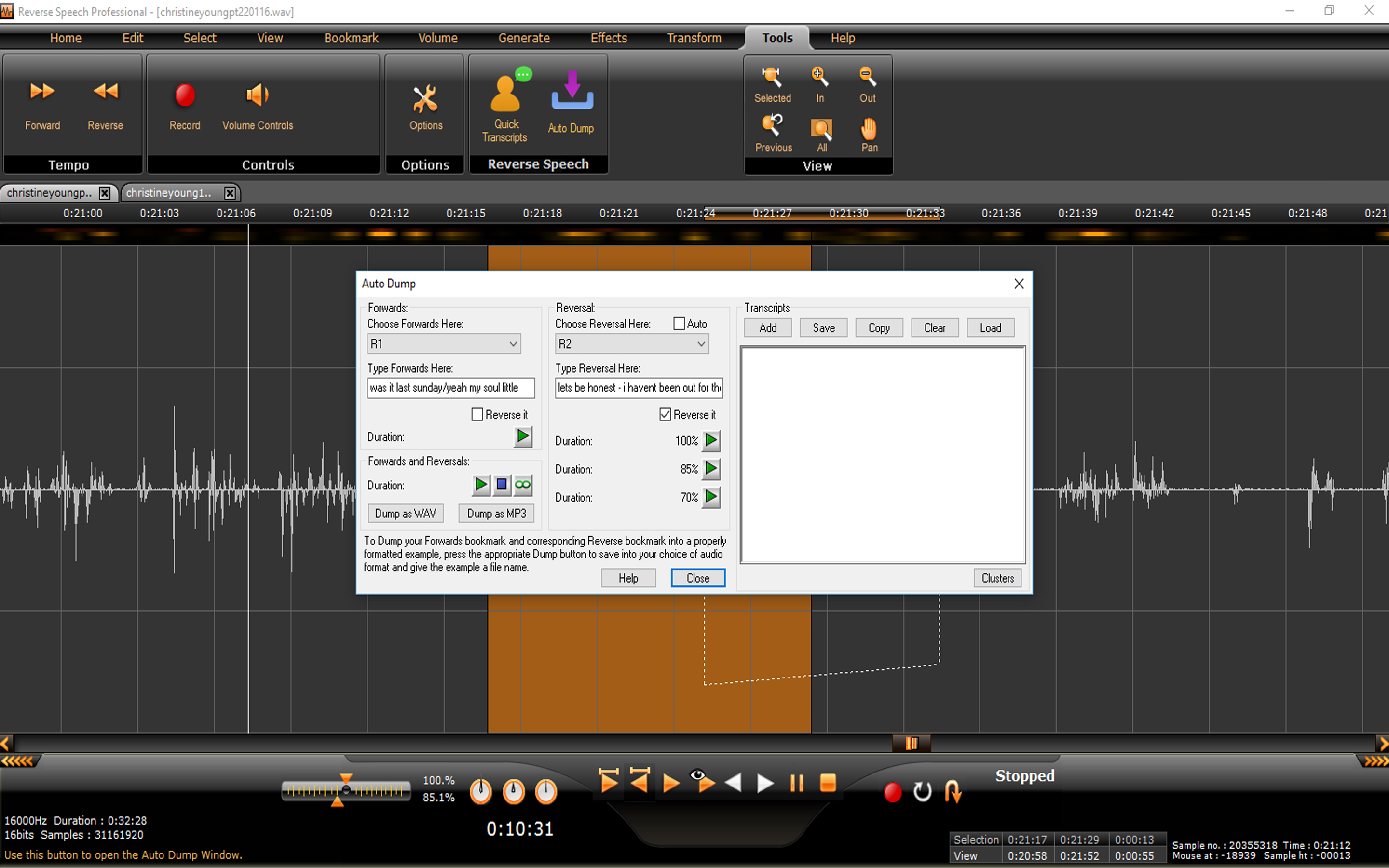Click play selection forward transport icon
This screenshot has height=868, width=1389.
[x=608, y=781]
